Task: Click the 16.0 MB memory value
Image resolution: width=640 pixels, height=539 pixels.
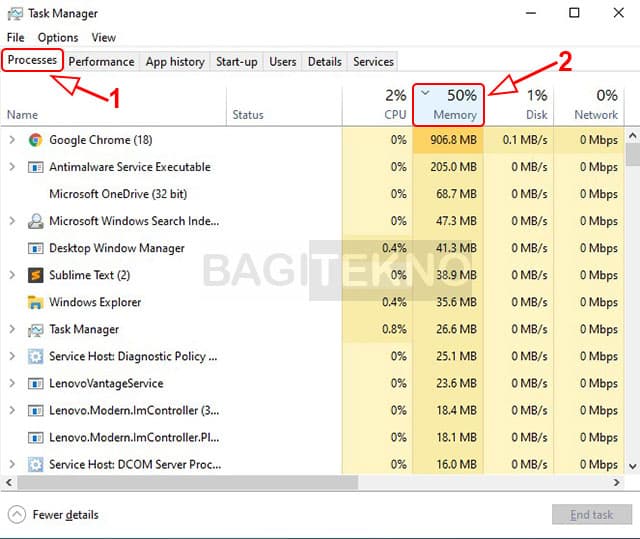Action: (456, 464)
